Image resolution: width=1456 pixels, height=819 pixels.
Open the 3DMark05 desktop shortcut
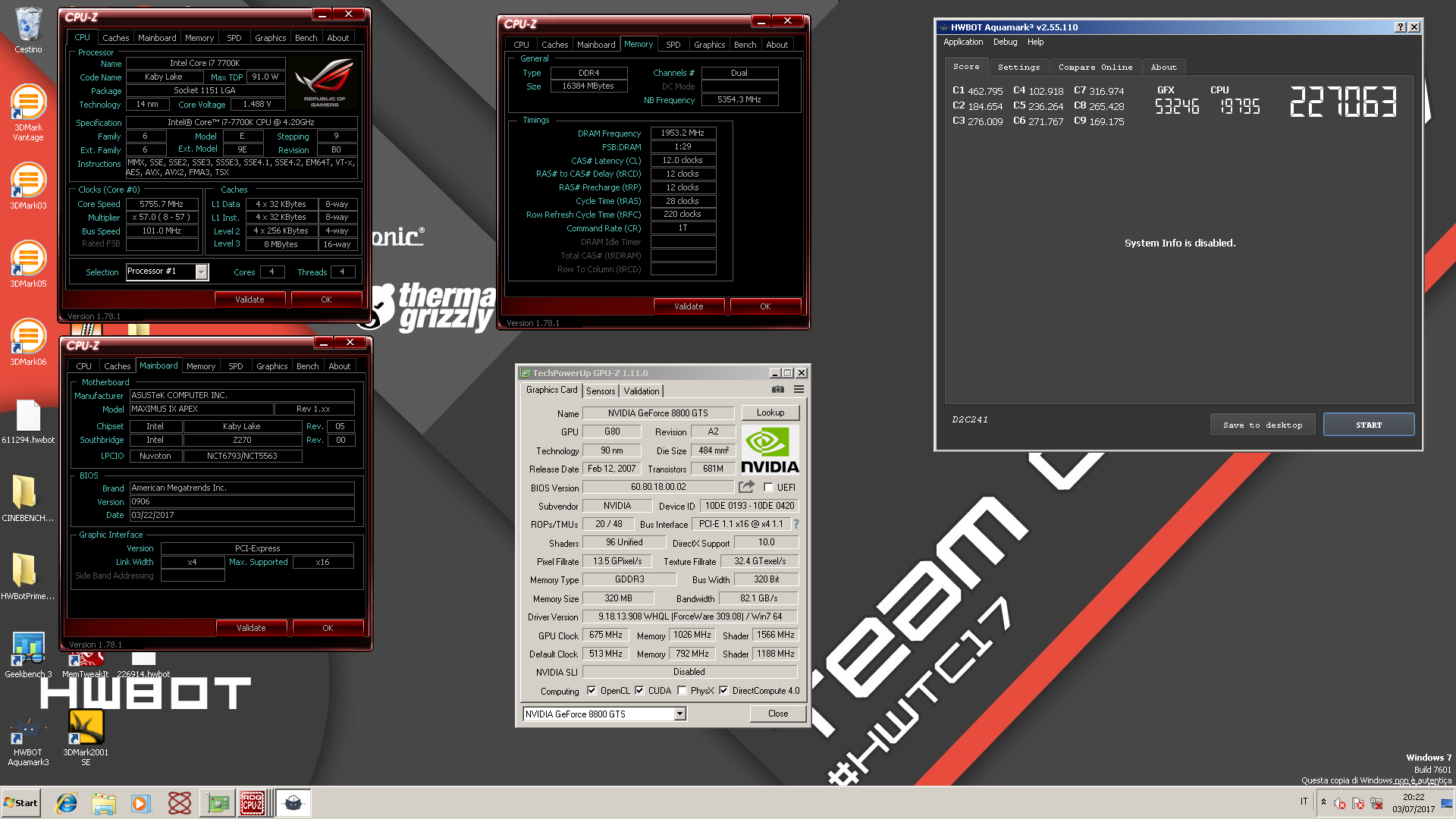click(x=28, y=264)
